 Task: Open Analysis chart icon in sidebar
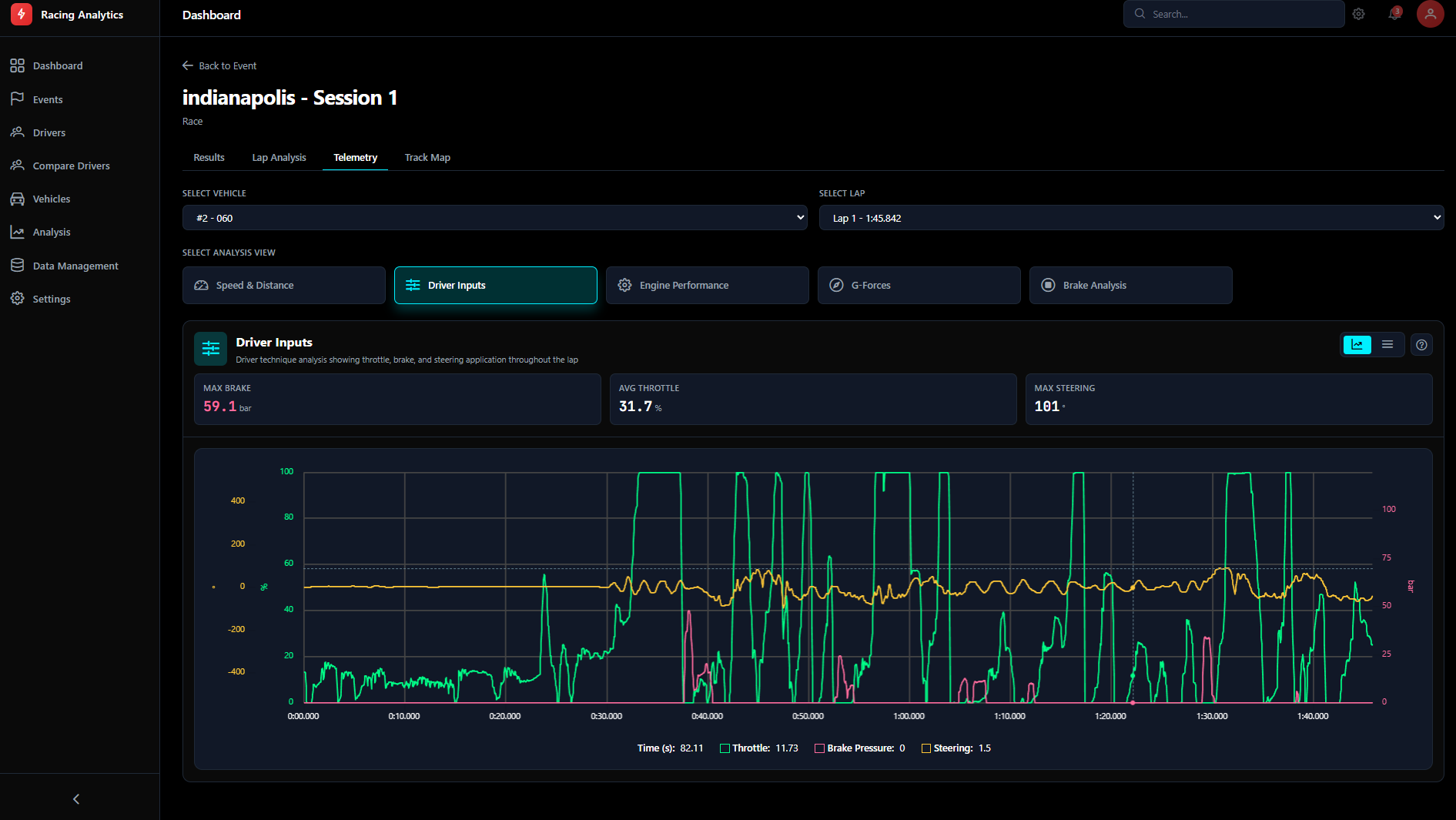(18, 232)
